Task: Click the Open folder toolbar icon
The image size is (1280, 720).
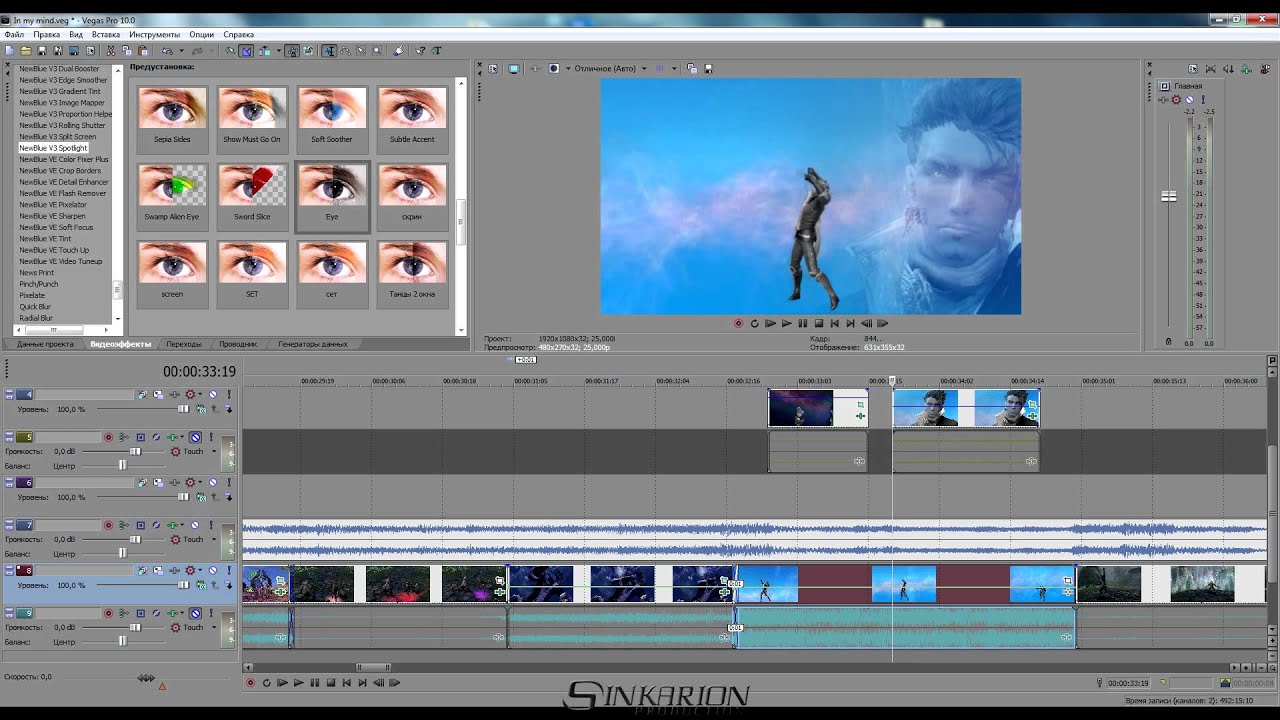Action: coord(25,50)
